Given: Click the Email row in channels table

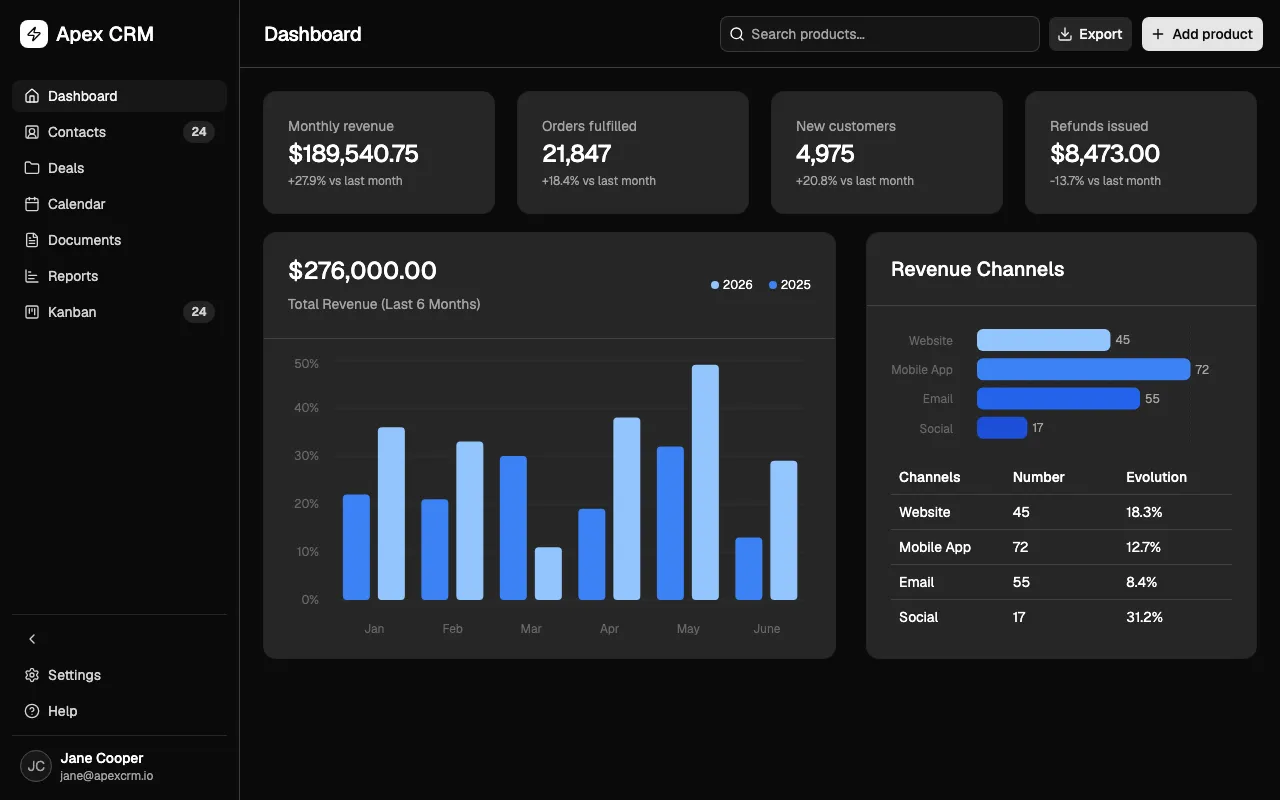Looking at the screenshot, I should [x=1061, y=582].
